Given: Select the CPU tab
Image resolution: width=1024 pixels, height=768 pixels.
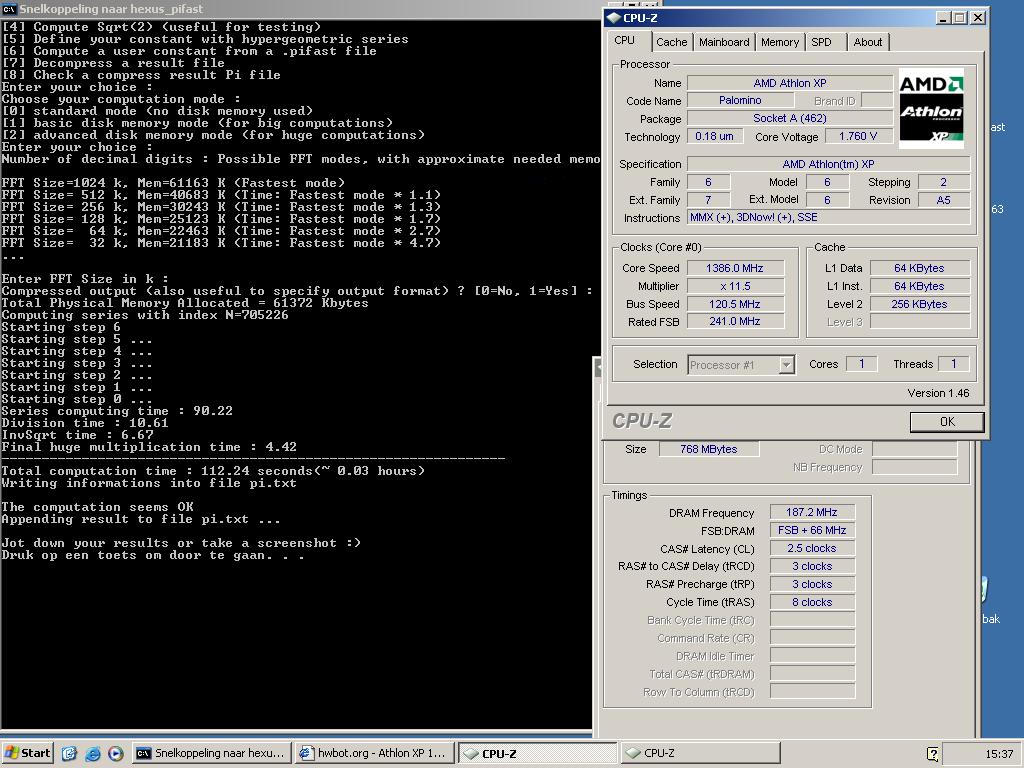Looking at the screenshot, I should pos(624,40).
